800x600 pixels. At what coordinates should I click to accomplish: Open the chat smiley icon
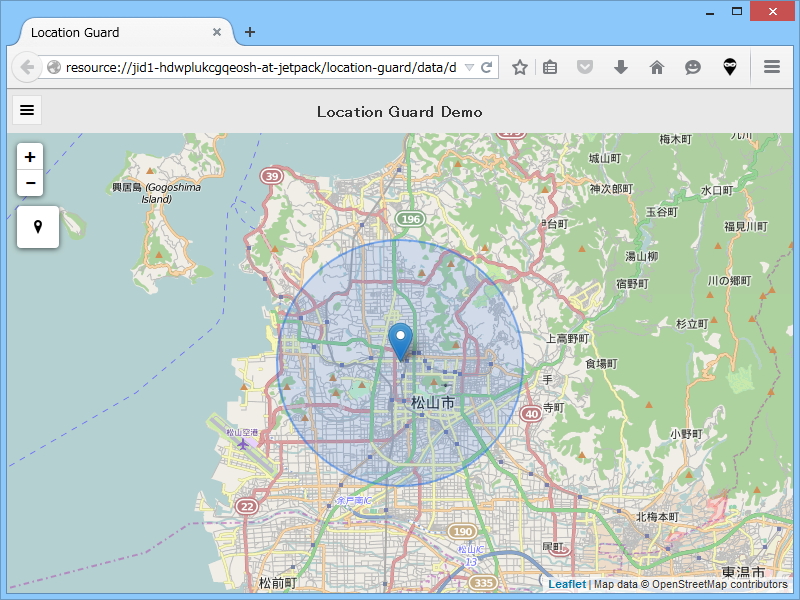(x=692, y=67)
